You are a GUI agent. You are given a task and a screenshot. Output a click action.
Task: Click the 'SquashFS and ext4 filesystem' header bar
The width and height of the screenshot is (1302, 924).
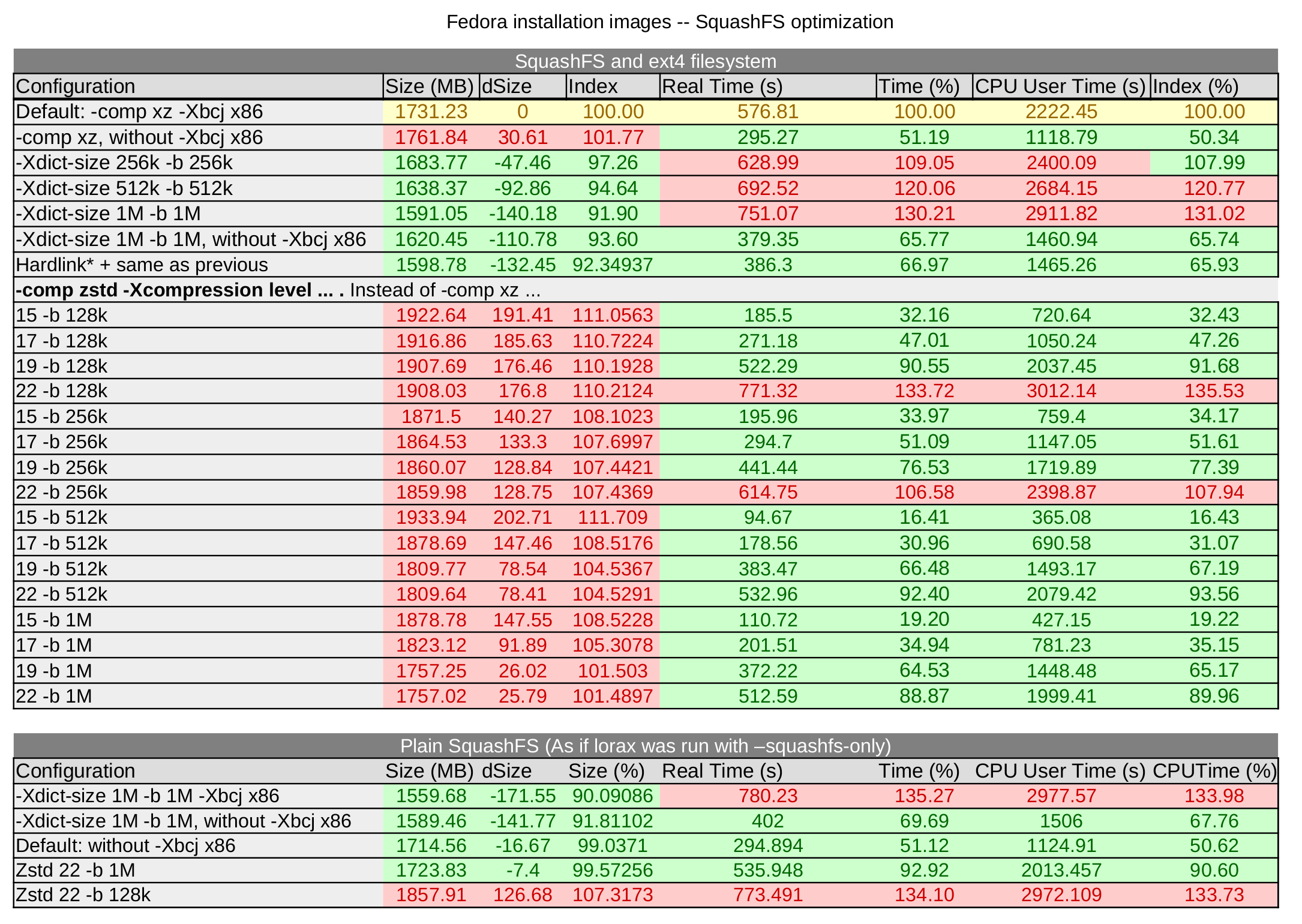(646, 61)
